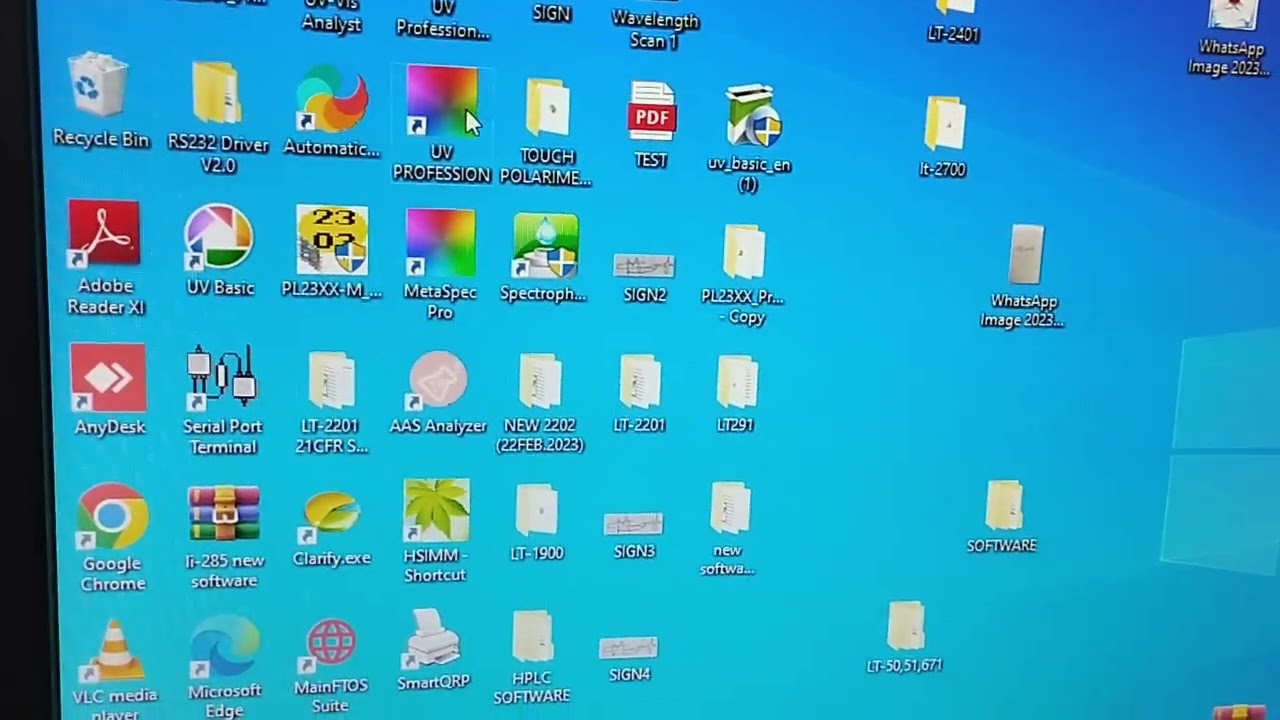The image size is (1280, 720).
Task: Open the li-285 new software archive
Action: pyautogui.click(x=223, y=515)
